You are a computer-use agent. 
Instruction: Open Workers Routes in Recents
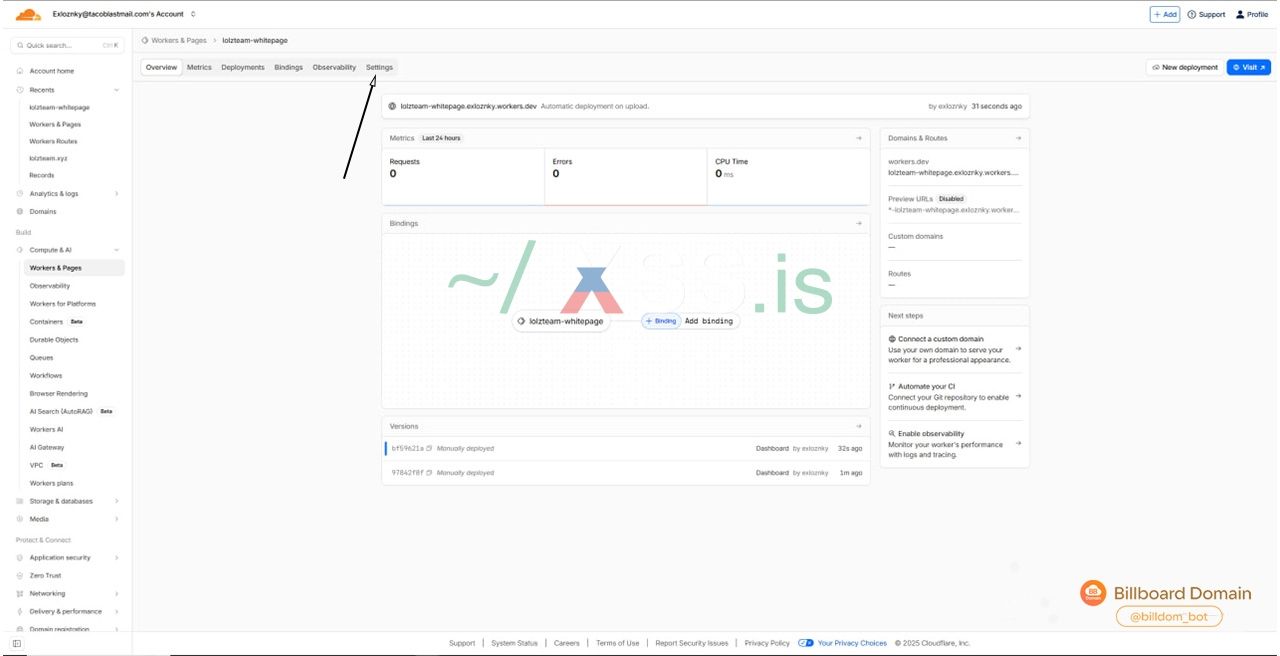[53, 141]
